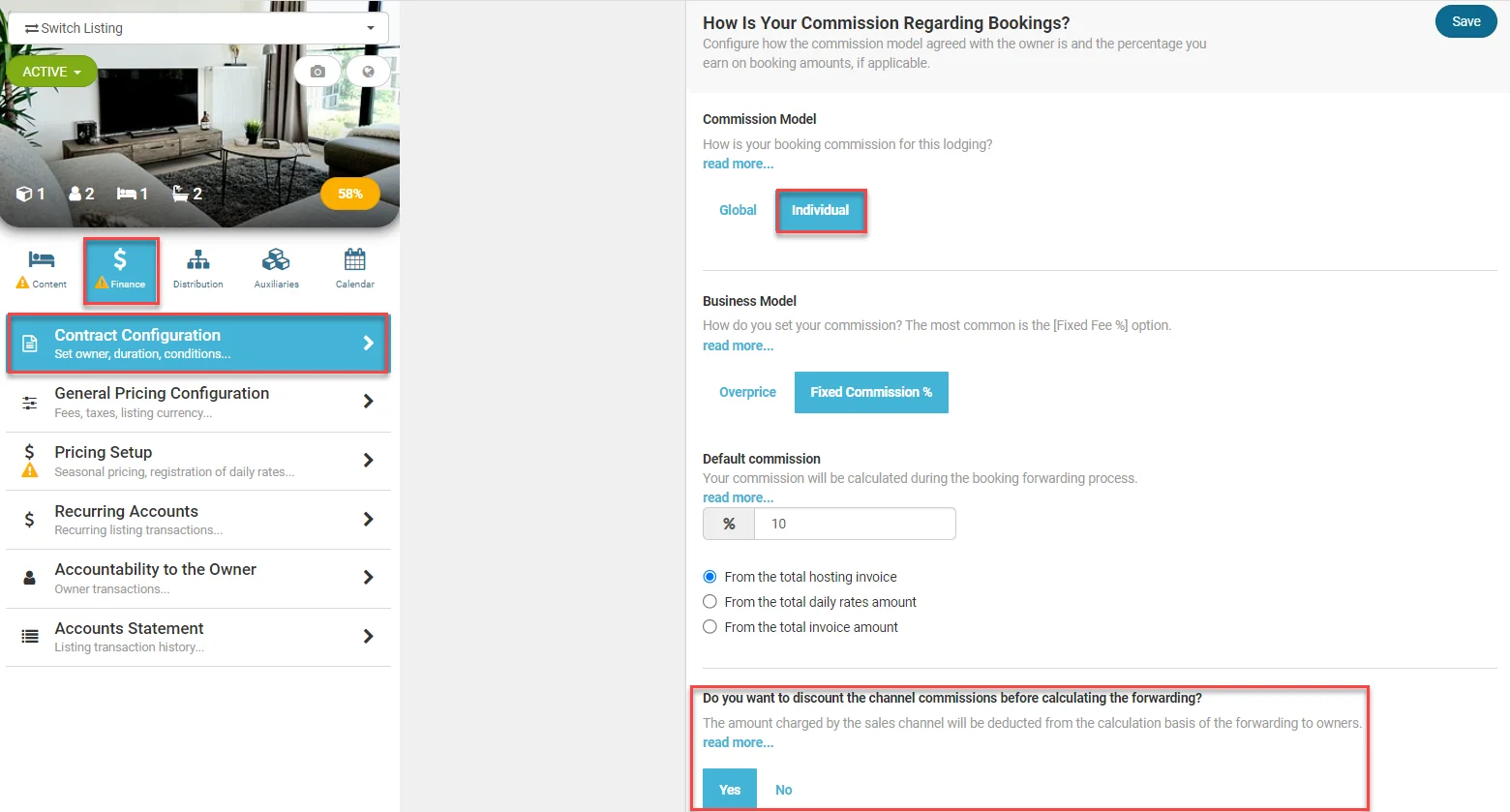This screenshot has width=1510, height=812.
Task: Click the camera photo icon on listing image
Action: click(317, 72)
